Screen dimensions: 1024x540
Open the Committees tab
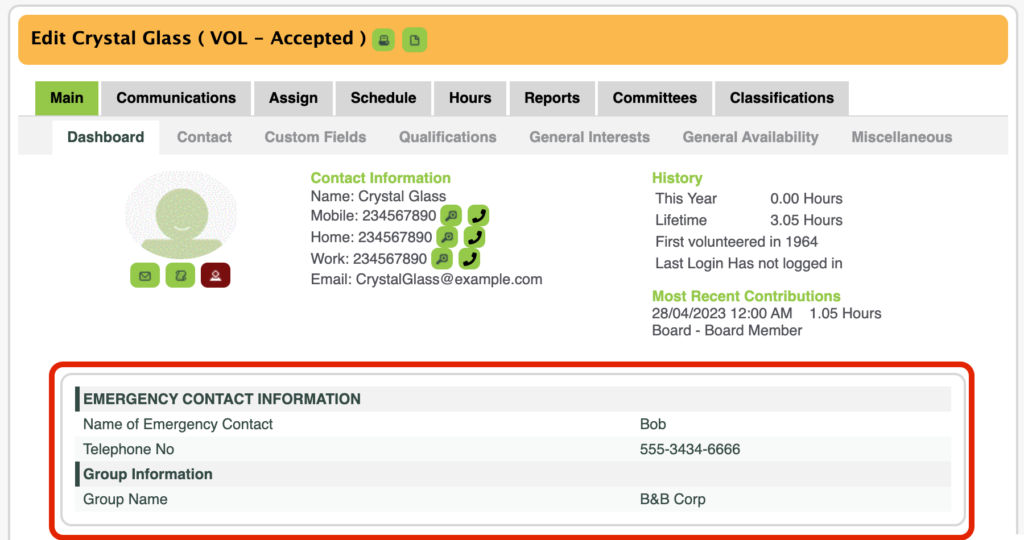[655, 98]
